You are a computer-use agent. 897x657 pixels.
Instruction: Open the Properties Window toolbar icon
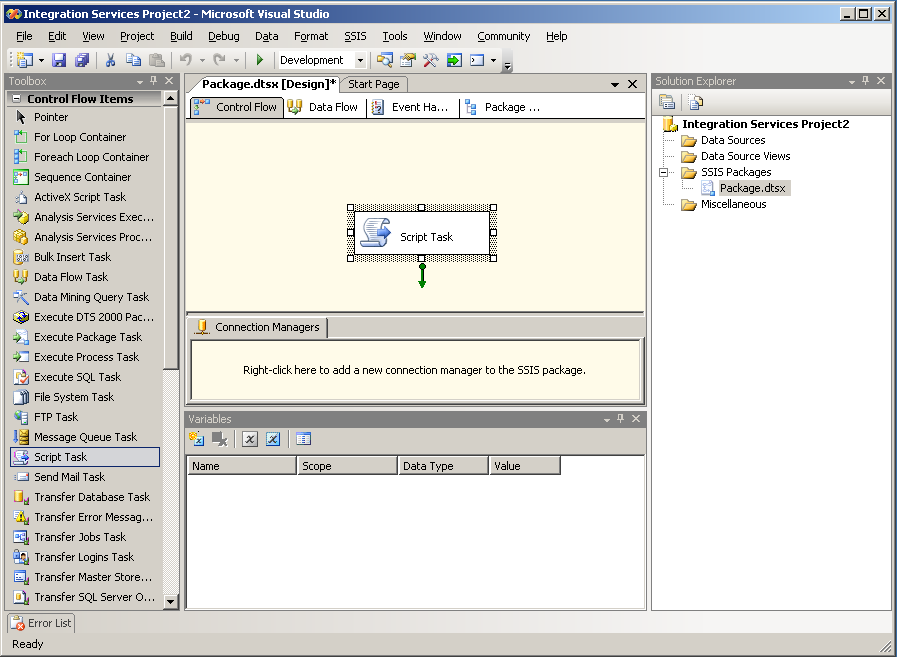(408, 60)
